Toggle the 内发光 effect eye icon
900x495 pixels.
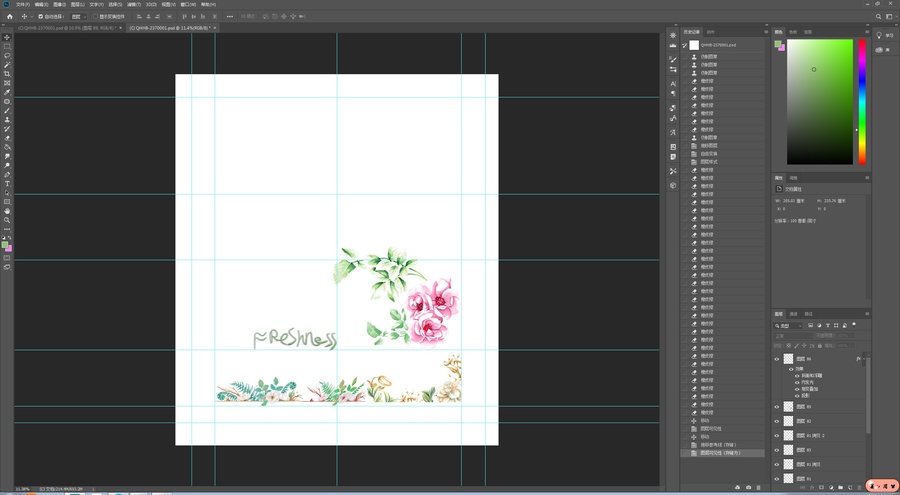pyautogui.click(x=797, y=382)
